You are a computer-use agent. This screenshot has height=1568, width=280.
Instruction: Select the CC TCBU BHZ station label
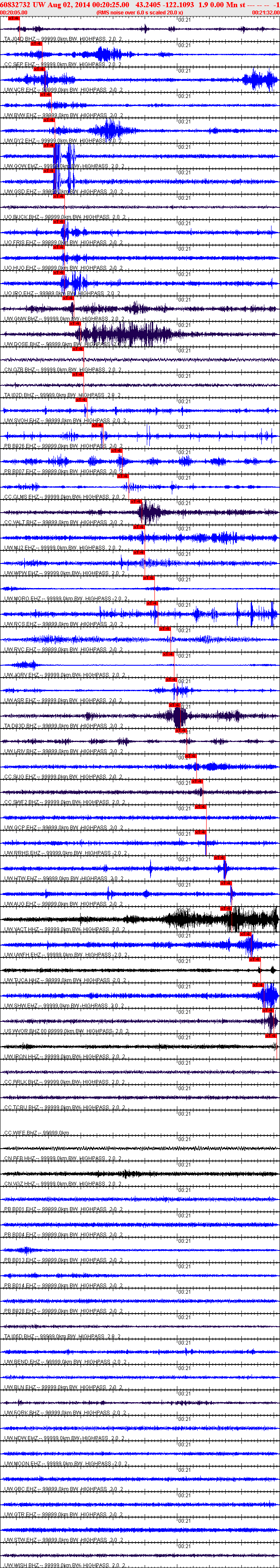pyautogui.click(x=64, y=1108)
